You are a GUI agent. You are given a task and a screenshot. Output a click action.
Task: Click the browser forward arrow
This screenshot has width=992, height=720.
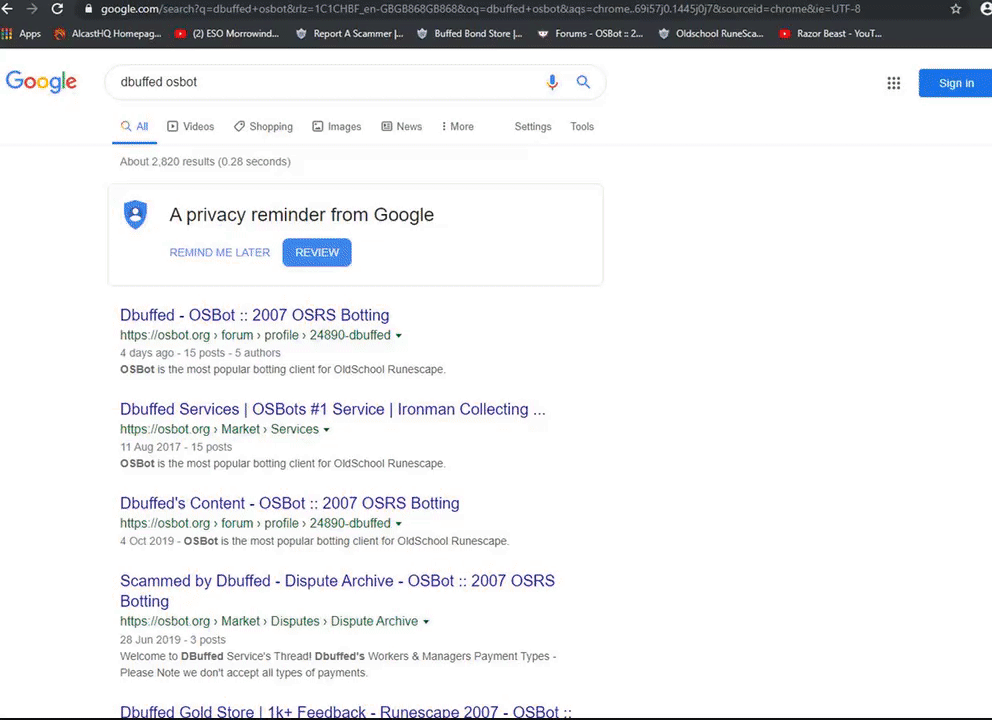pyautogui.click(x=32, y=9)
